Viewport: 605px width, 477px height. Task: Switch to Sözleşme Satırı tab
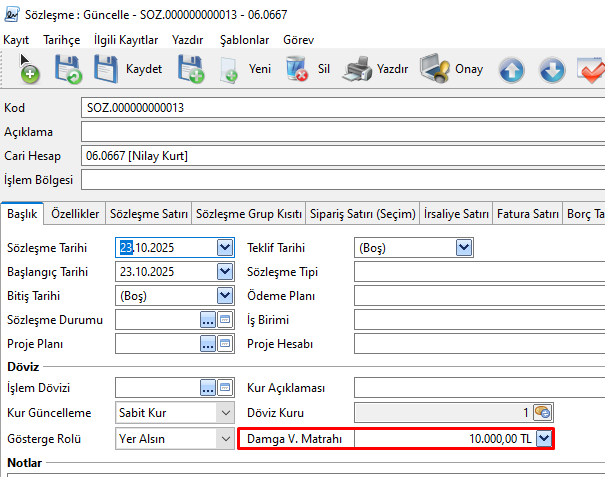tap(148, 214)
